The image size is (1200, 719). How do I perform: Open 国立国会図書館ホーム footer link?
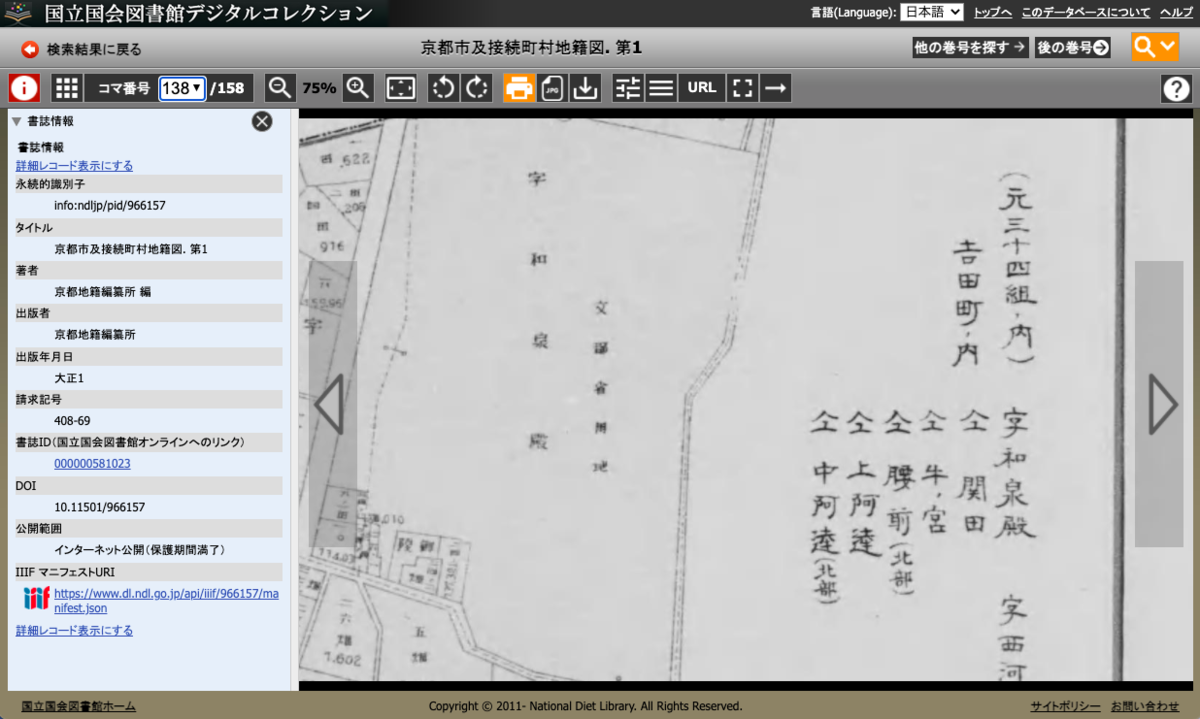tap(78, 706)
